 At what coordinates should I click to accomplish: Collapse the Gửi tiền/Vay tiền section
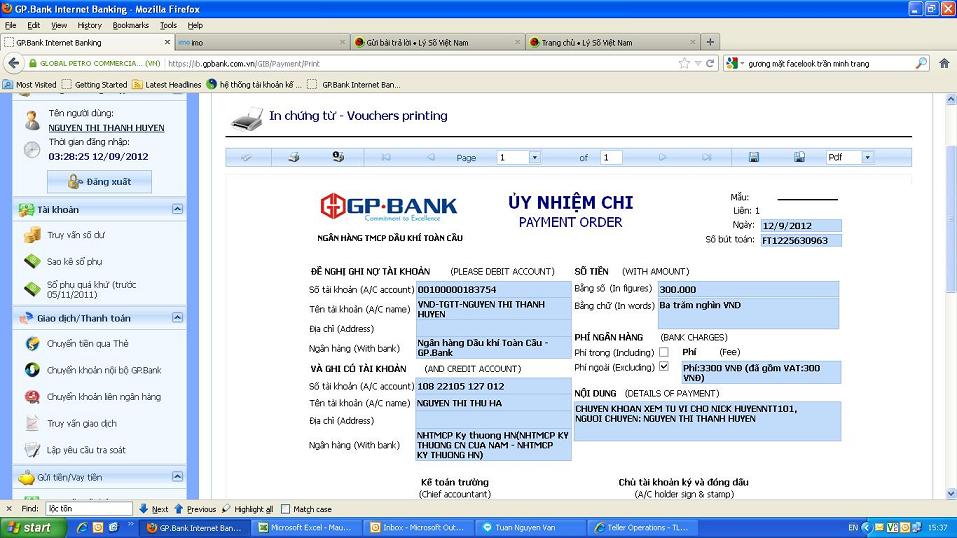tap(177, 477)
